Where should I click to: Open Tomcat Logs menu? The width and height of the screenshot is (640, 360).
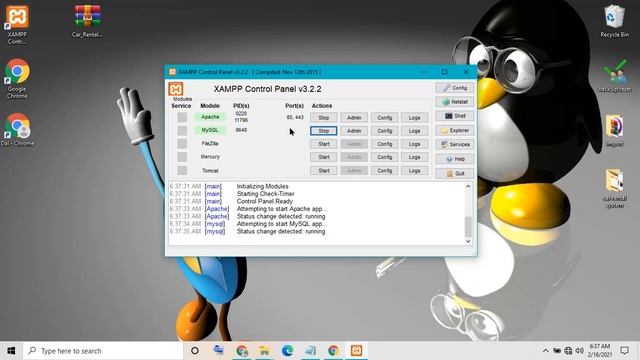(414, 171)
